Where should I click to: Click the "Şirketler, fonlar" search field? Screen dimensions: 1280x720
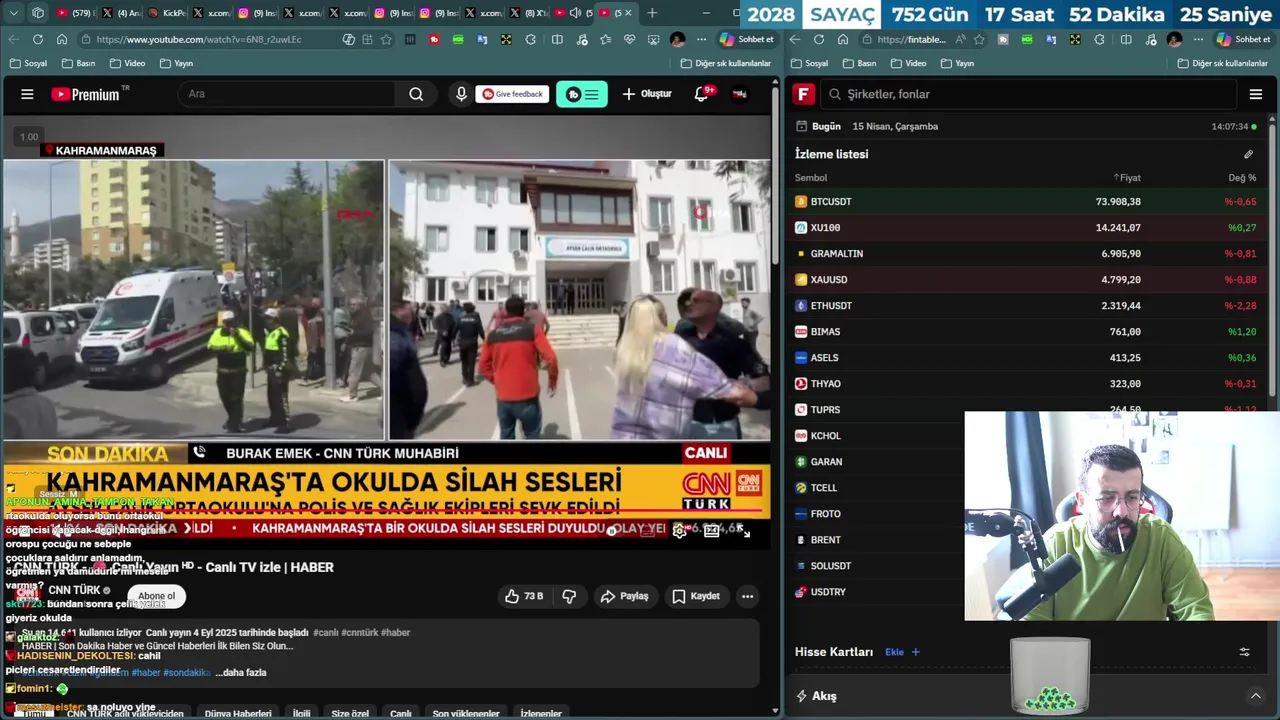[x=1028, y=94]
